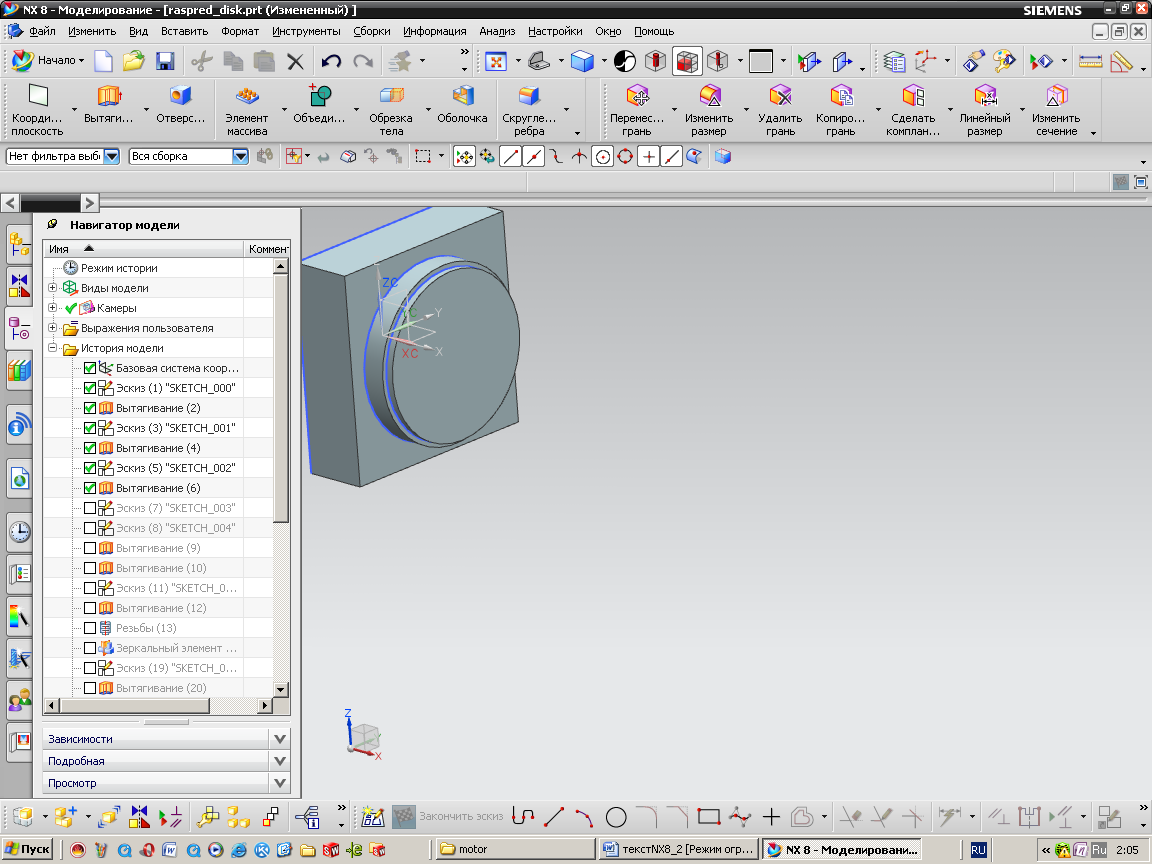1152x864 pixels.
Task: Uncheck the Эскиз (3) "SKETCH_001" checkbox
Action: pyautogui.click(x=90, y=428)
